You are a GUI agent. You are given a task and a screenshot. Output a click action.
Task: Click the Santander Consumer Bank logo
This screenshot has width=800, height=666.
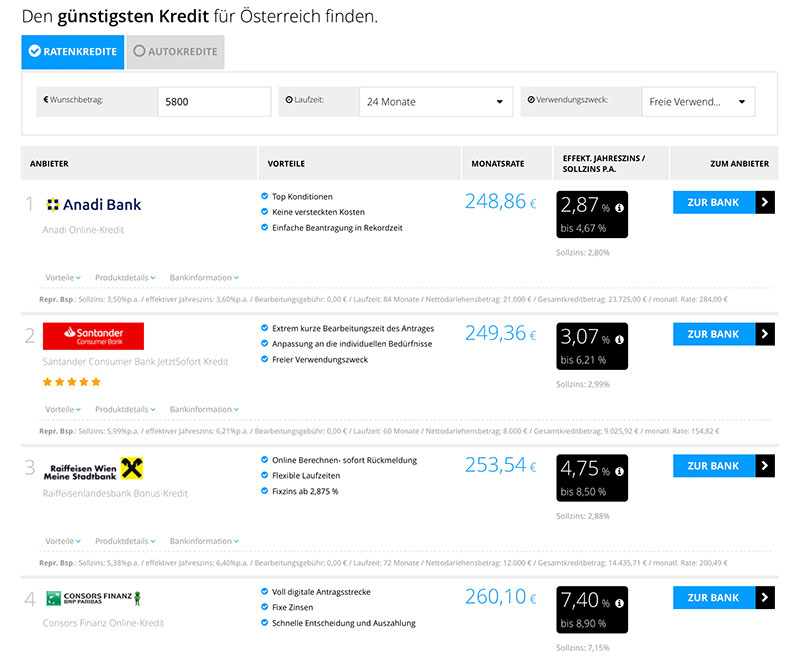93,336
